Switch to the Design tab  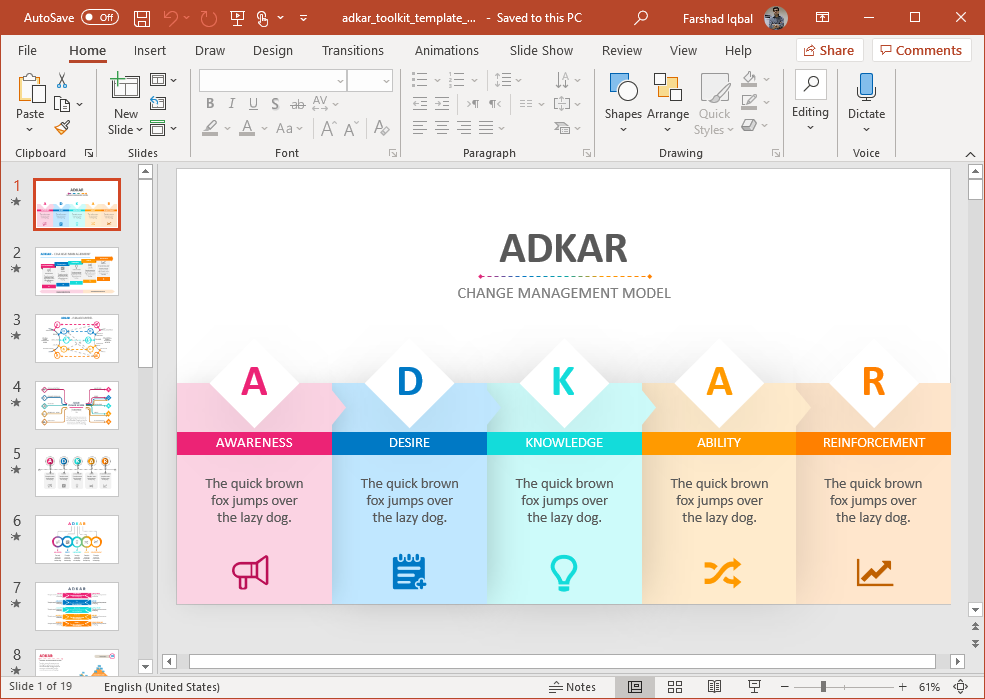point(273,50)
